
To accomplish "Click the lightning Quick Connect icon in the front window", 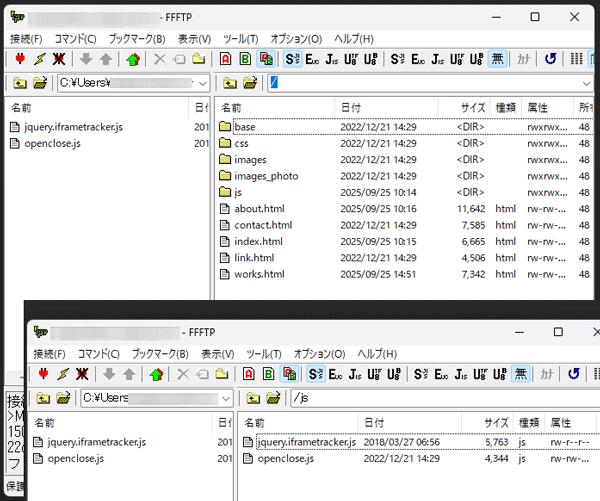I will pos(62,374).
